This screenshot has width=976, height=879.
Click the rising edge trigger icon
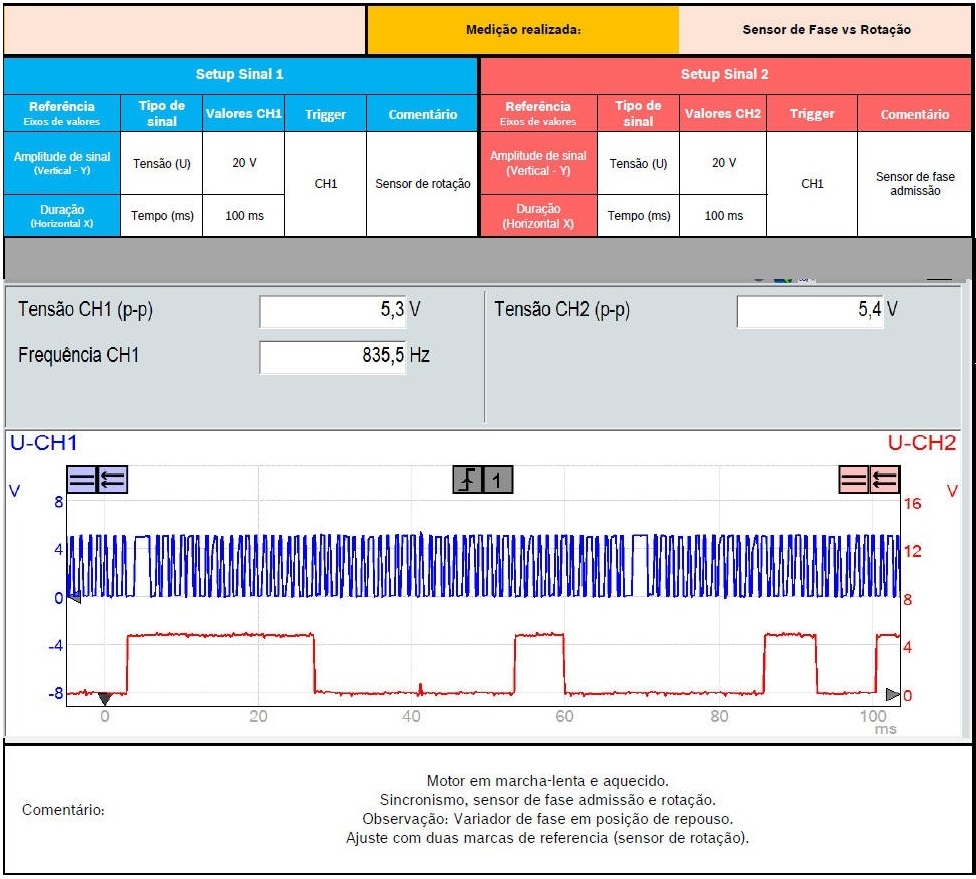[x=468, y=481]
